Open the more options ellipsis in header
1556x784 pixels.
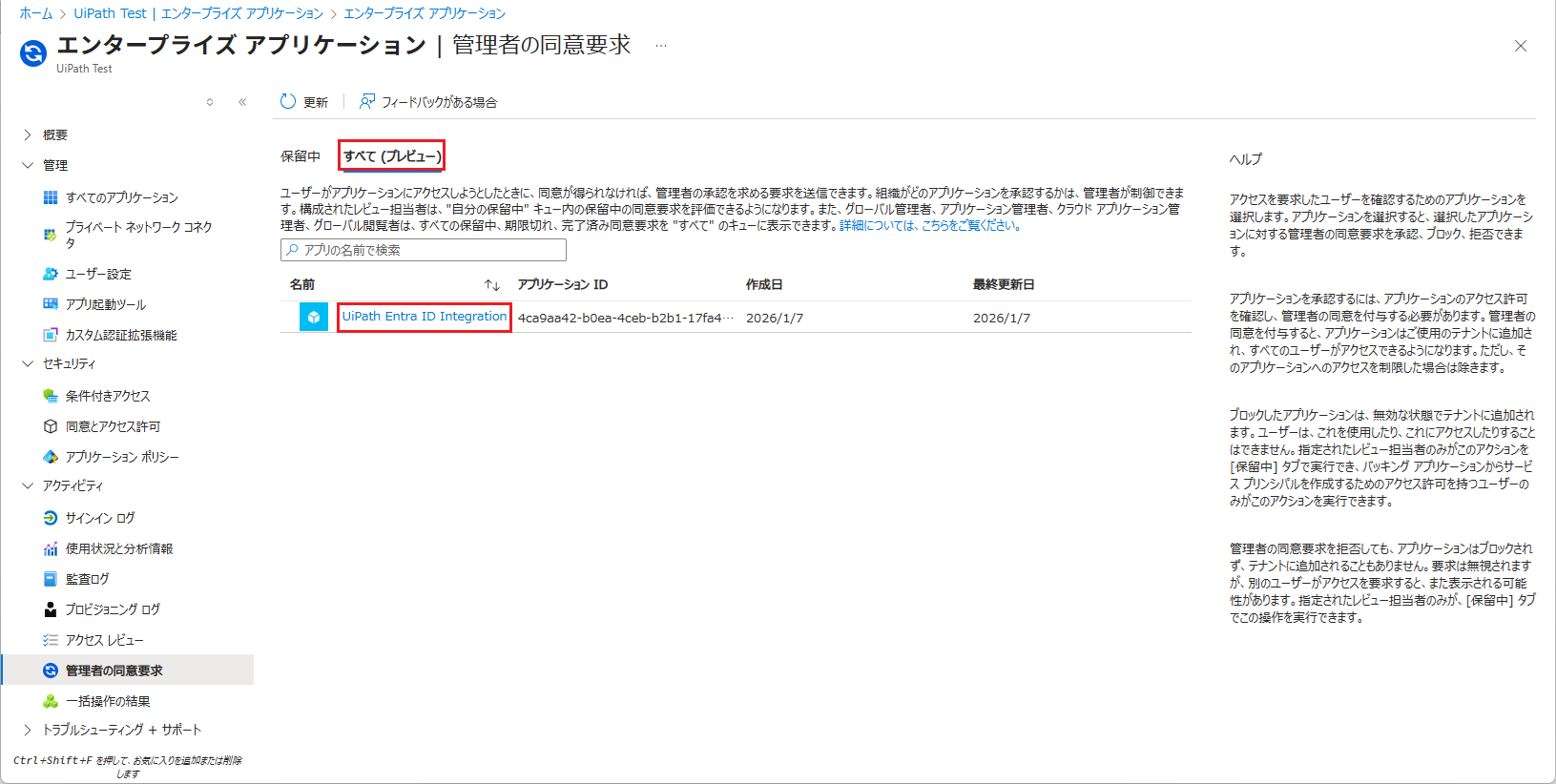pos(661,46)
